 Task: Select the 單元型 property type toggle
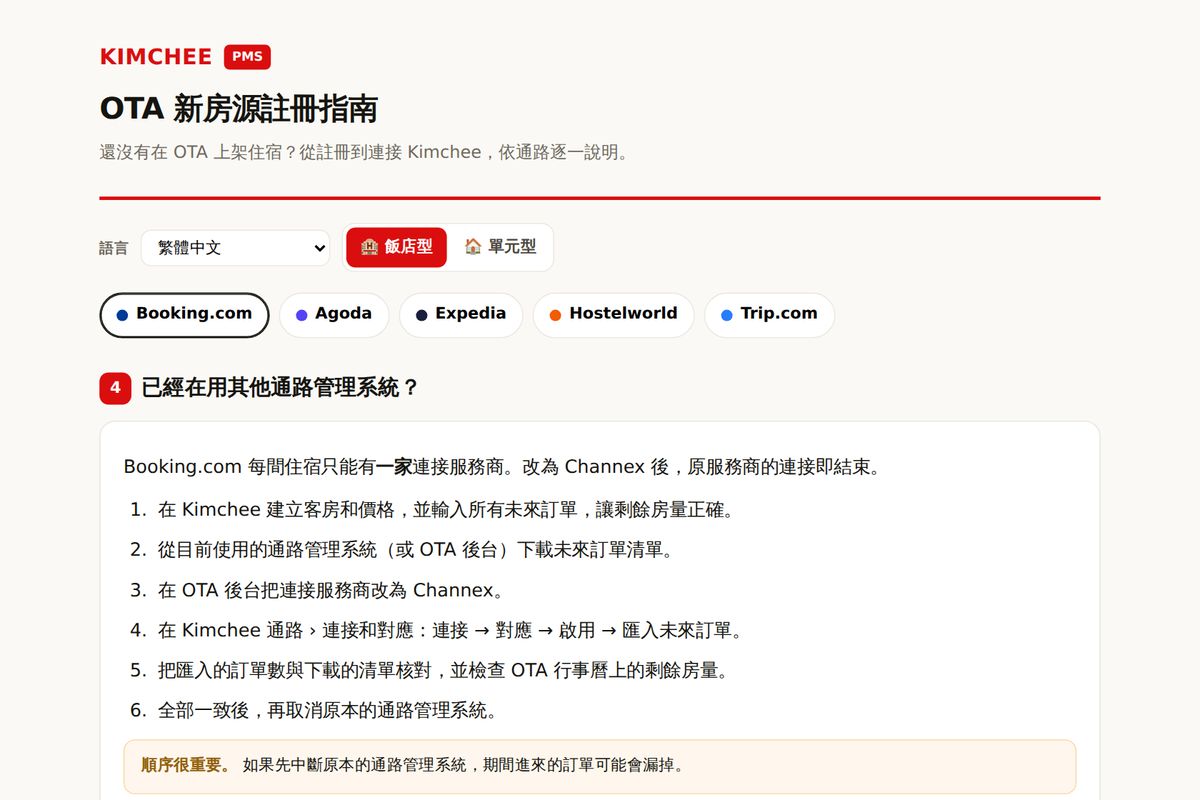coord(500,247)
